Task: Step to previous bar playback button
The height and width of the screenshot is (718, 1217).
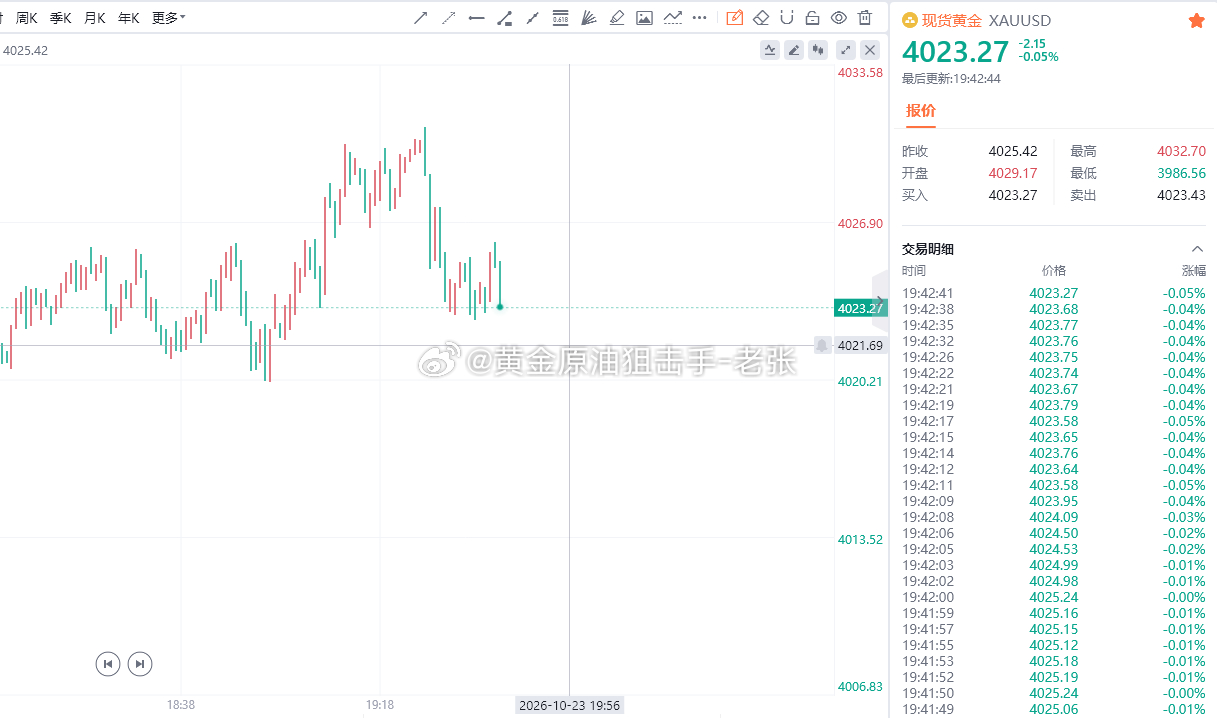Action: click(x=108, y=663)
